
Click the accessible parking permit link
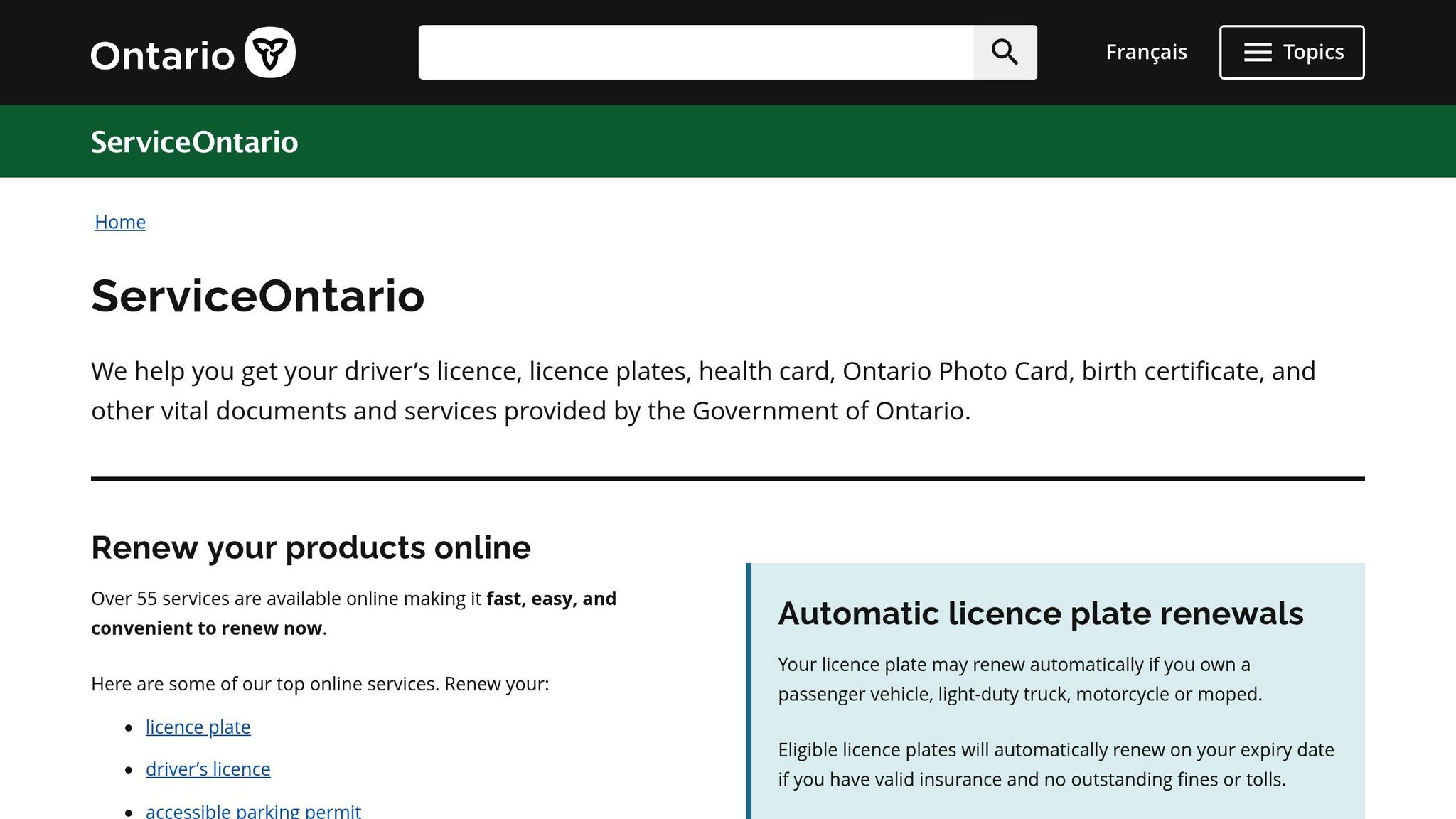coord(252,810)
